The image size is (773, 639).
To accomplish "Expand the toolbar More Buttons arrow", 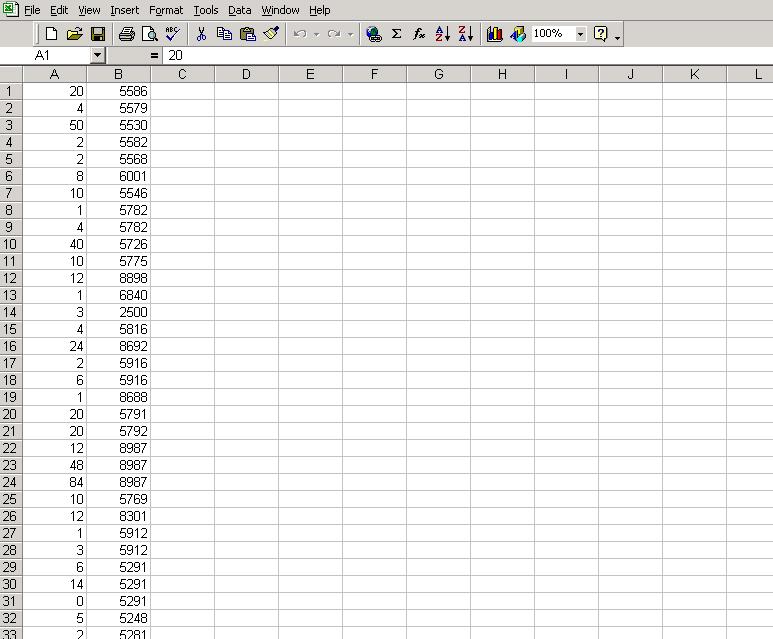I will point(618,37).
